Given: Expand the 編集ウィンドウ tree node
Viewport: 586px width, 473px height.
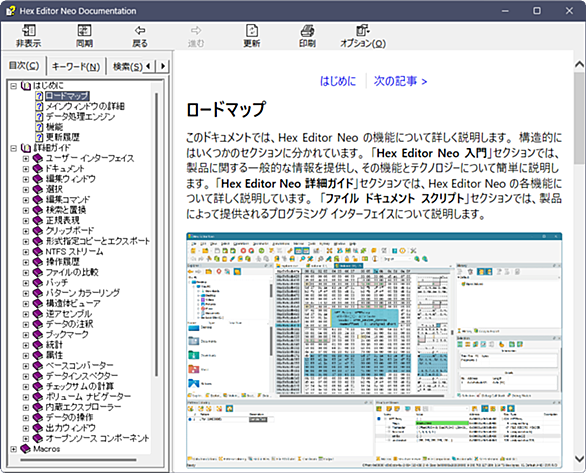Looking at the screenshot, I should (26, 179).
